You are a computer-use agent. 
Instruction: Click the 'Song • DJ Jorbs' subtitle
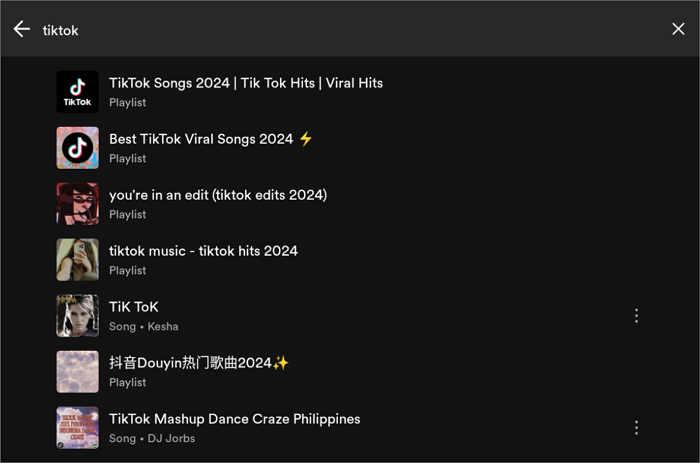click(x=152, y=438)
